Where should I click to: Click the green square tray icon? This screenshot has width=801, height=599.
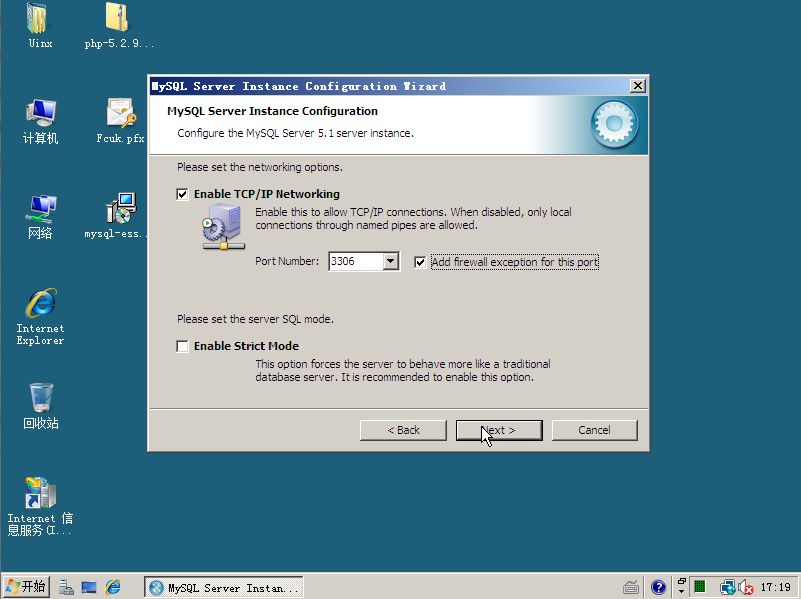pos(700,587)
